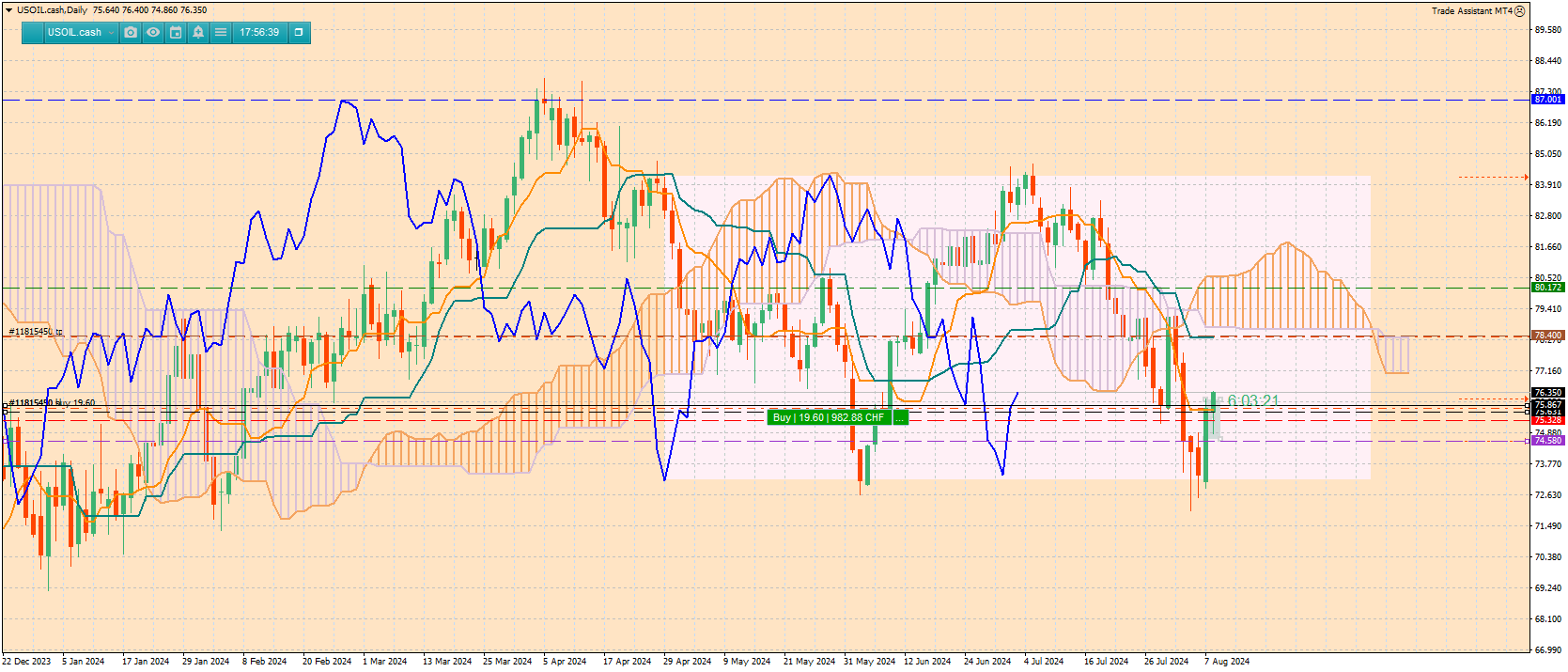Image resolution: width=1568 pixels, height=672 pixels.
Task: Add an alert with bell icon
Action: 198,32
